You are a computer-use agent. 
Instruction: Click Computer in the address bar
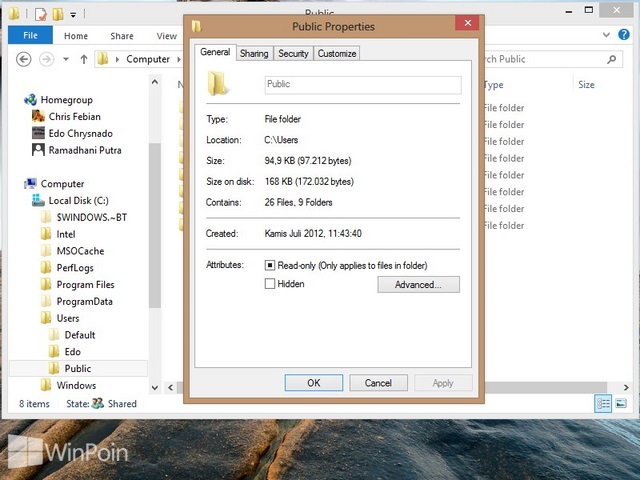point(148,59)
